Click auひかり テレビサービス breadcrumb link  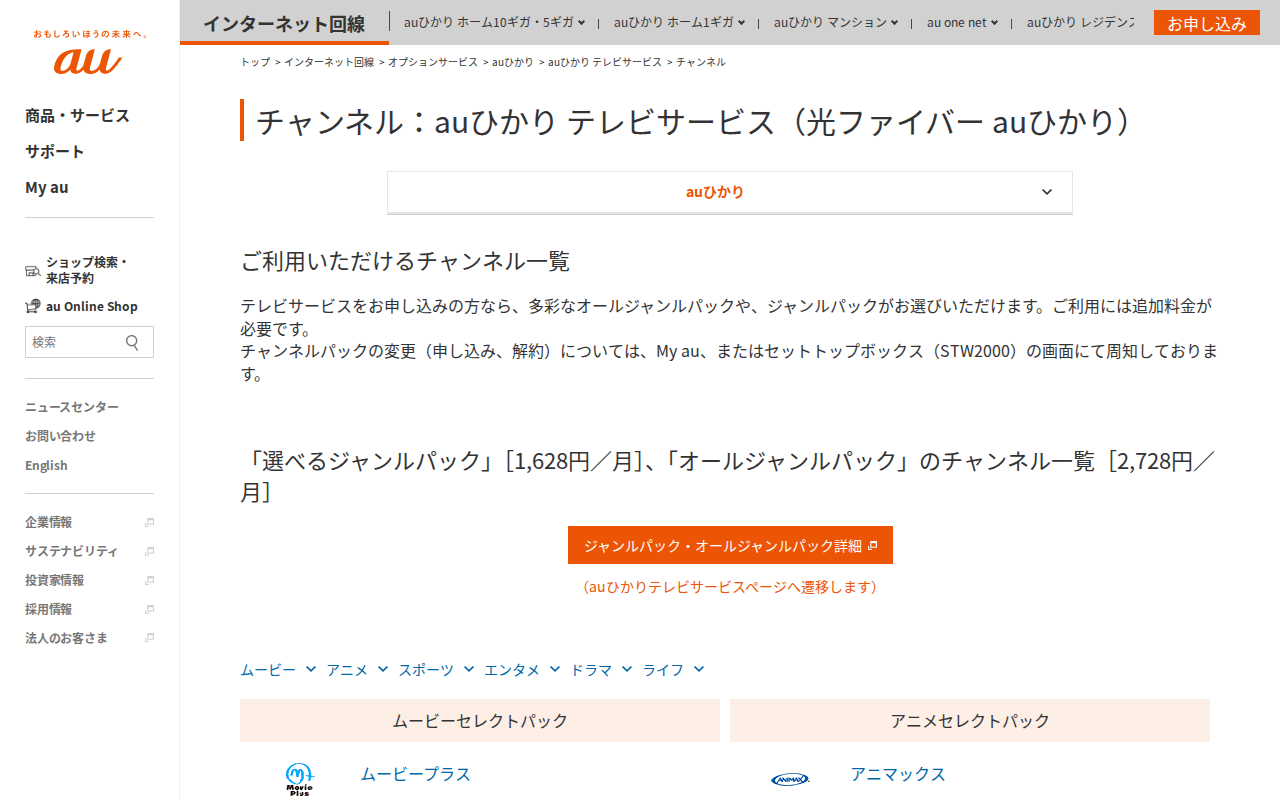(x=605, y=62)
